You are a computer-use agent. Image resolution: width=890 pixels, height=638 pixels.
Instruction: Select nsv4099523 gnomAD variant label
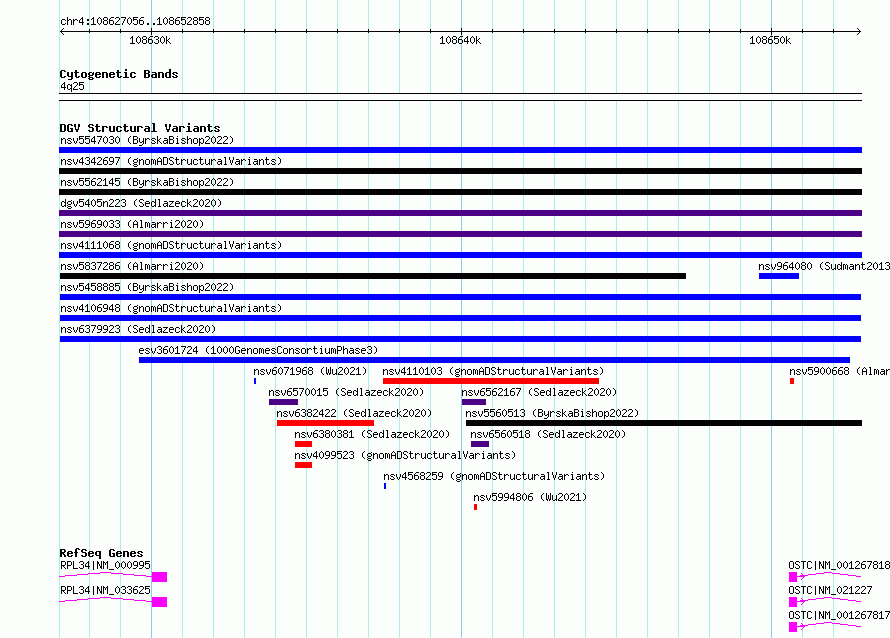[x=405, y=455]
